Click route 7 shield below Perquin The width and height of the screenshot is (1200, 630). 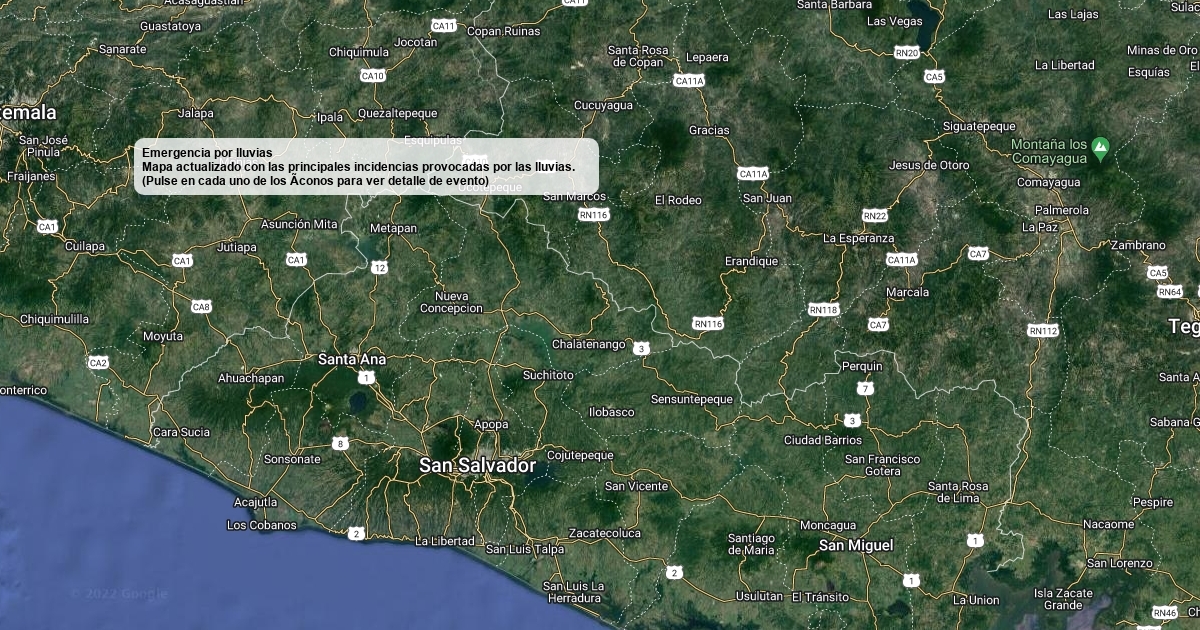865,388
